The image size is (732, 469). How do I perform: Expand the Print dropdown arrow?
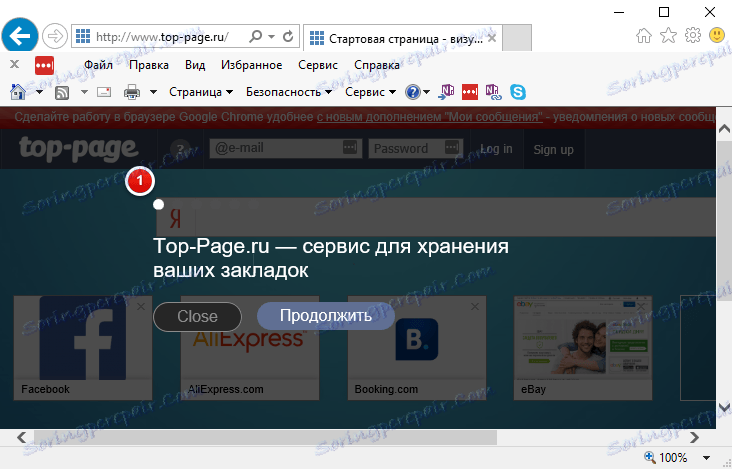tap(153, 92)
